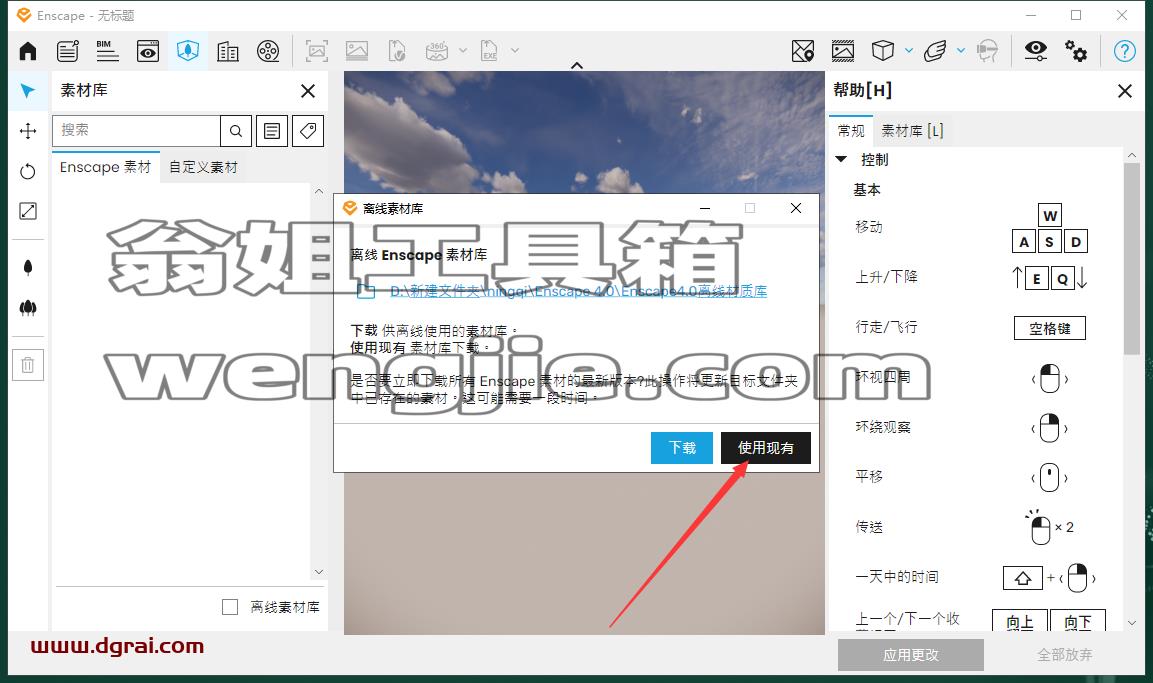Open the BIM mode icon in the toolbar
The image size is (1153, 683).
click(x=107, y=51)
